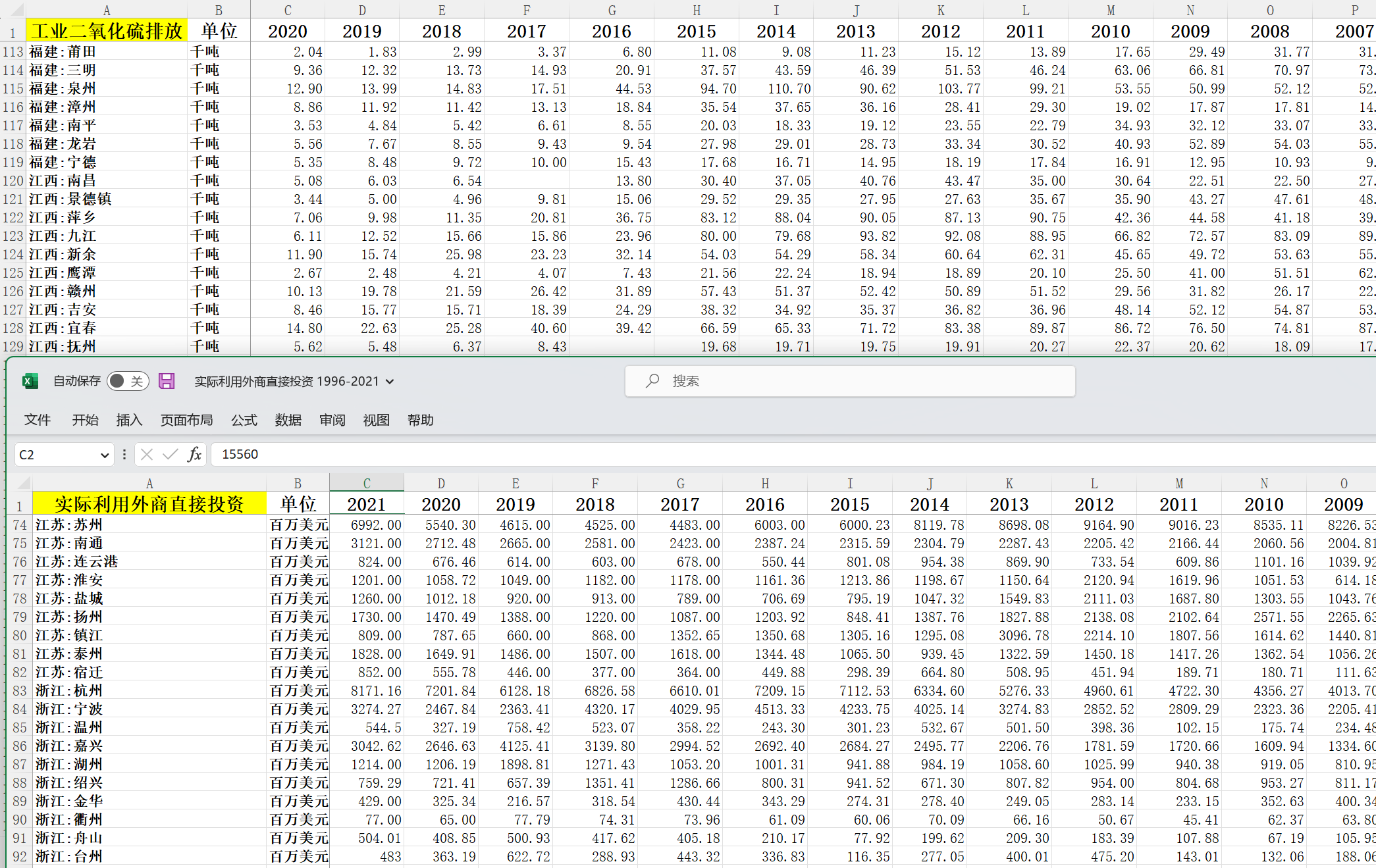Image resolution: width=1376 pixels, height=868 pixels.
Task: Switch to the 插入 Insert tab
Action: point(129,420)
